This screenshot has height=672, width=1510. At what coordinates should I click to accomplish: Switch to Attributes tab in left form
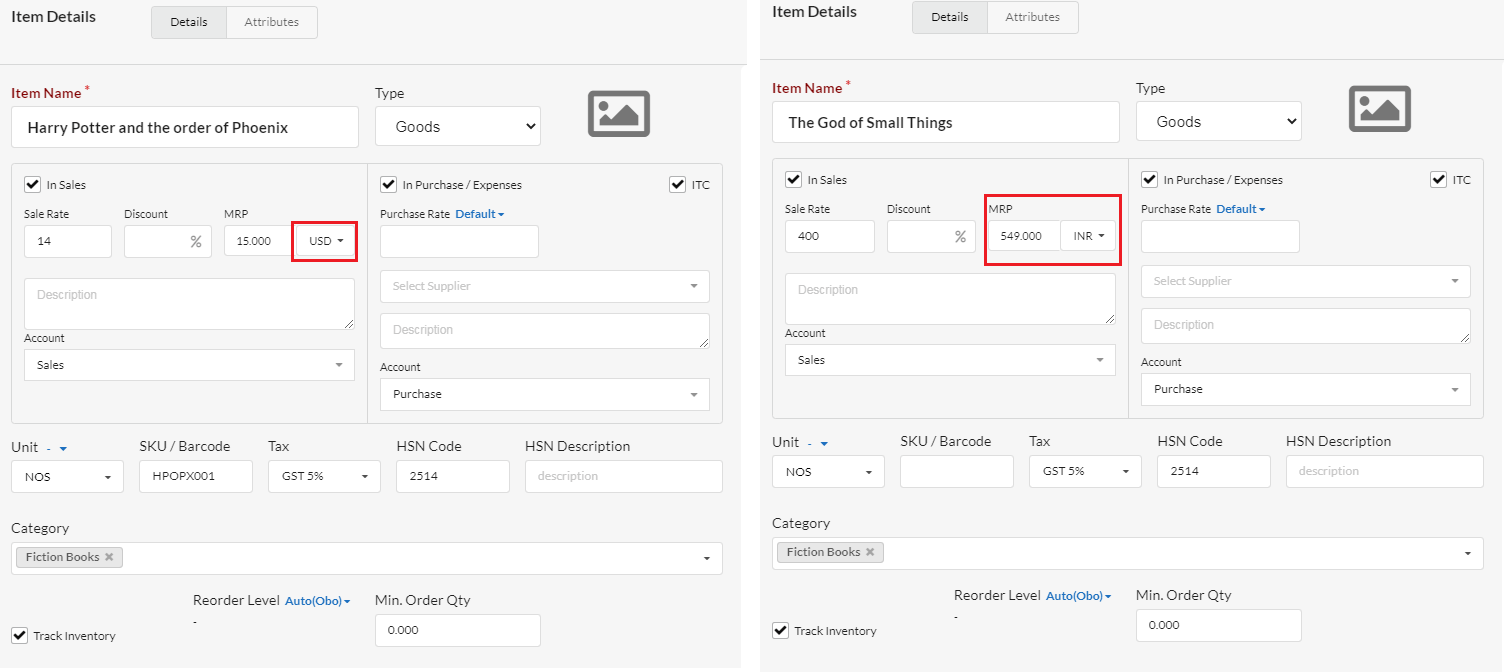(x=272, y=22)
